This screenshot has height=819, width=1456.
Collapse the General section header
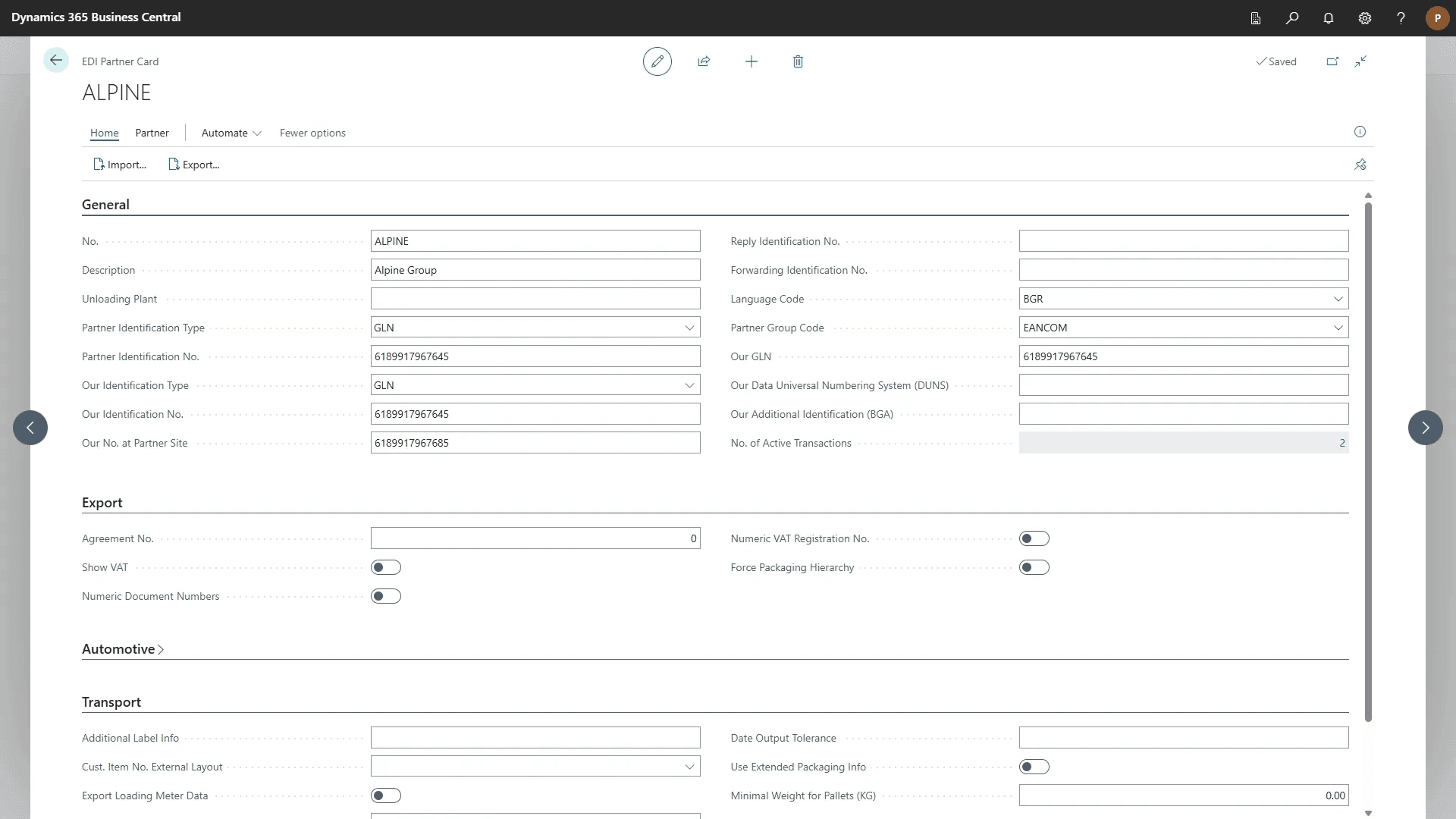[x=105, y=205]
